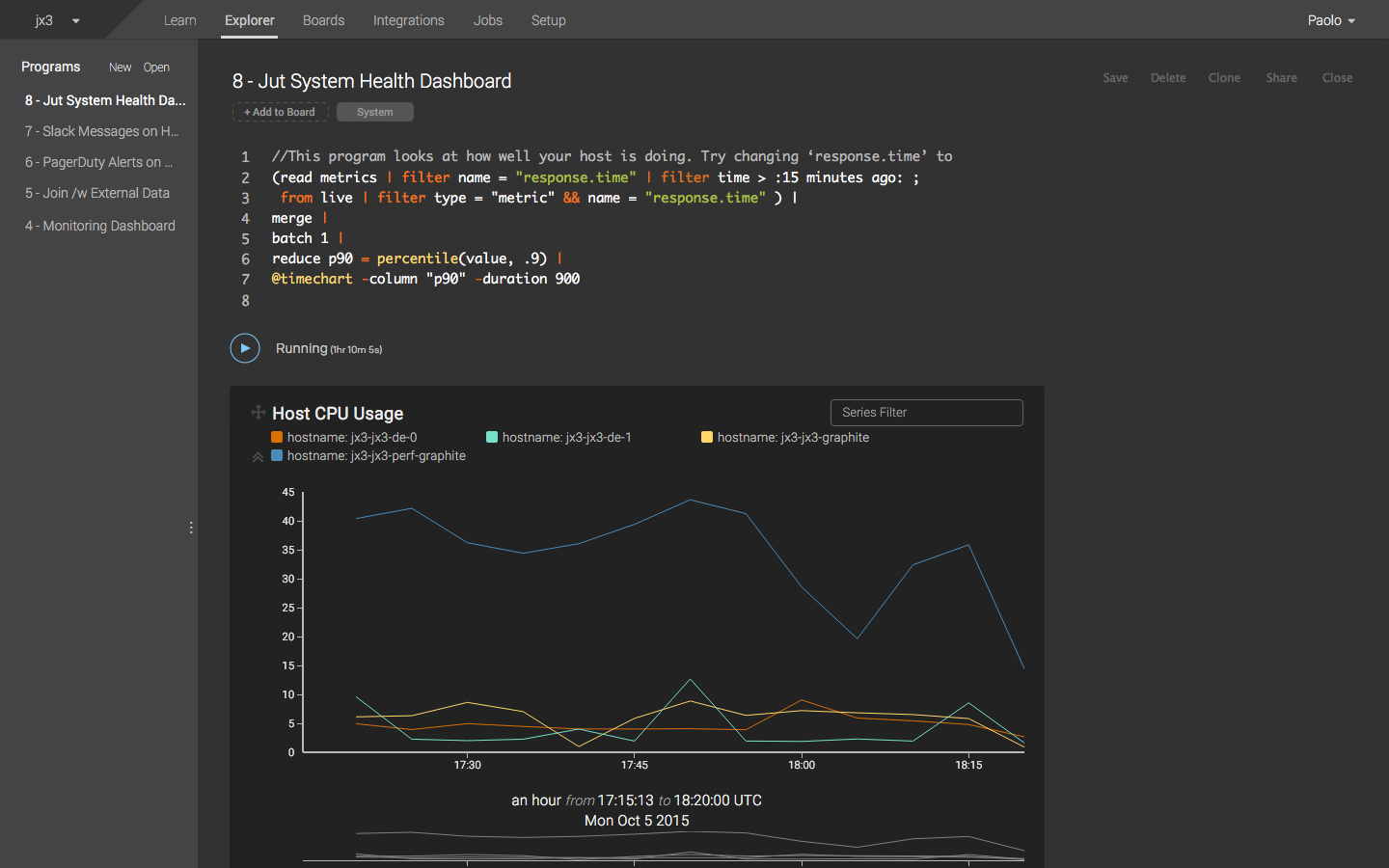Click Share for the program

pyautogui.click(x=1281, y=78)
